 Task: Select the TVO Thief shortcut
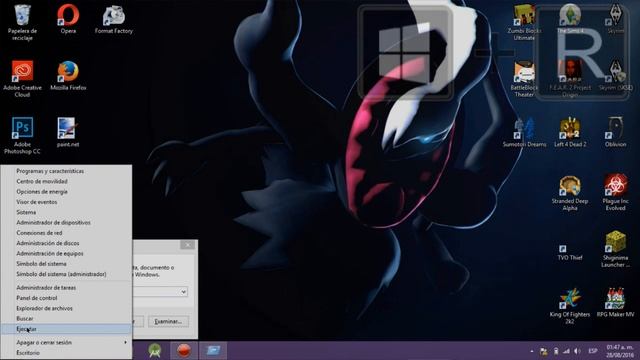(x=570, y=252)
